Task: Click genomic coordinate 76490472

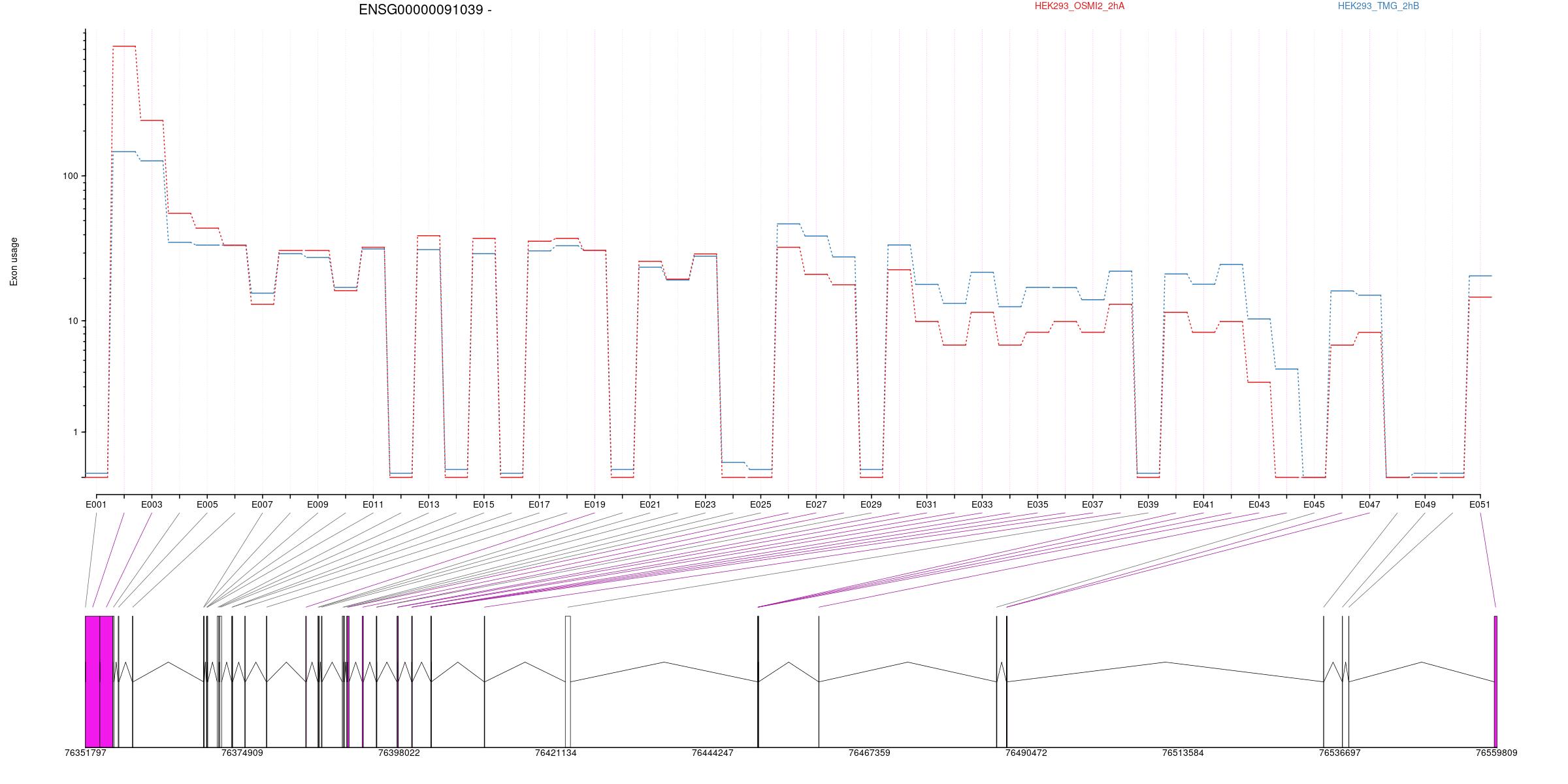Action: click(1026, 753)
